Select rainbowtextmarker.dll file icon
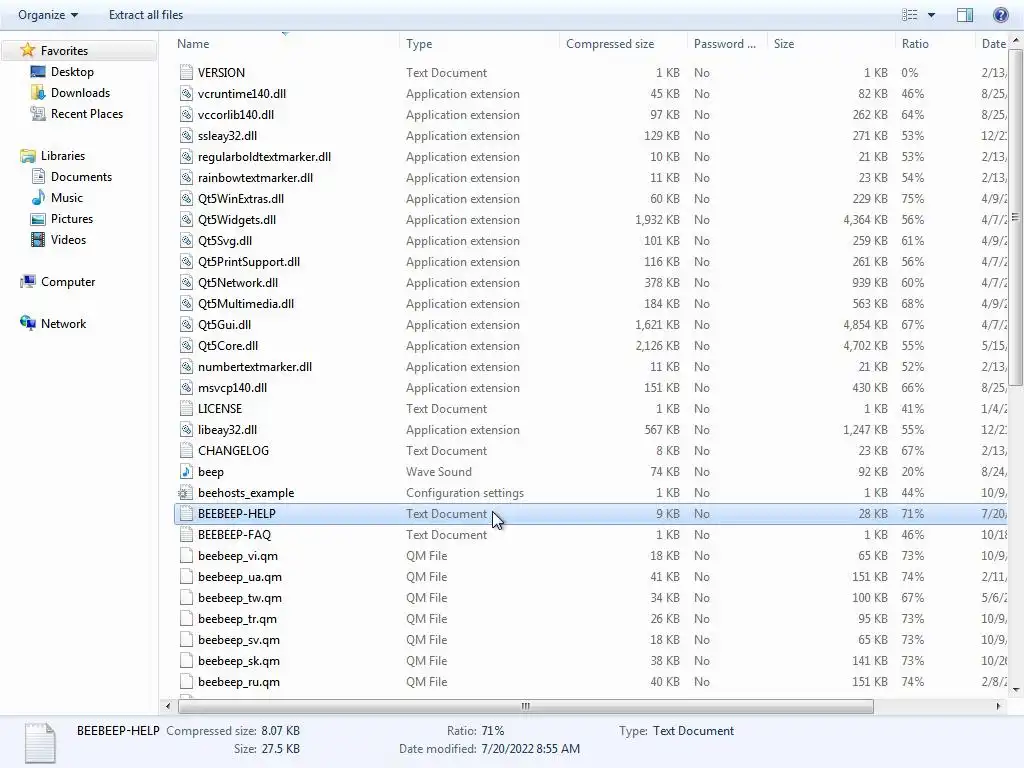The image size is (1024, 768). coord(186,178)
